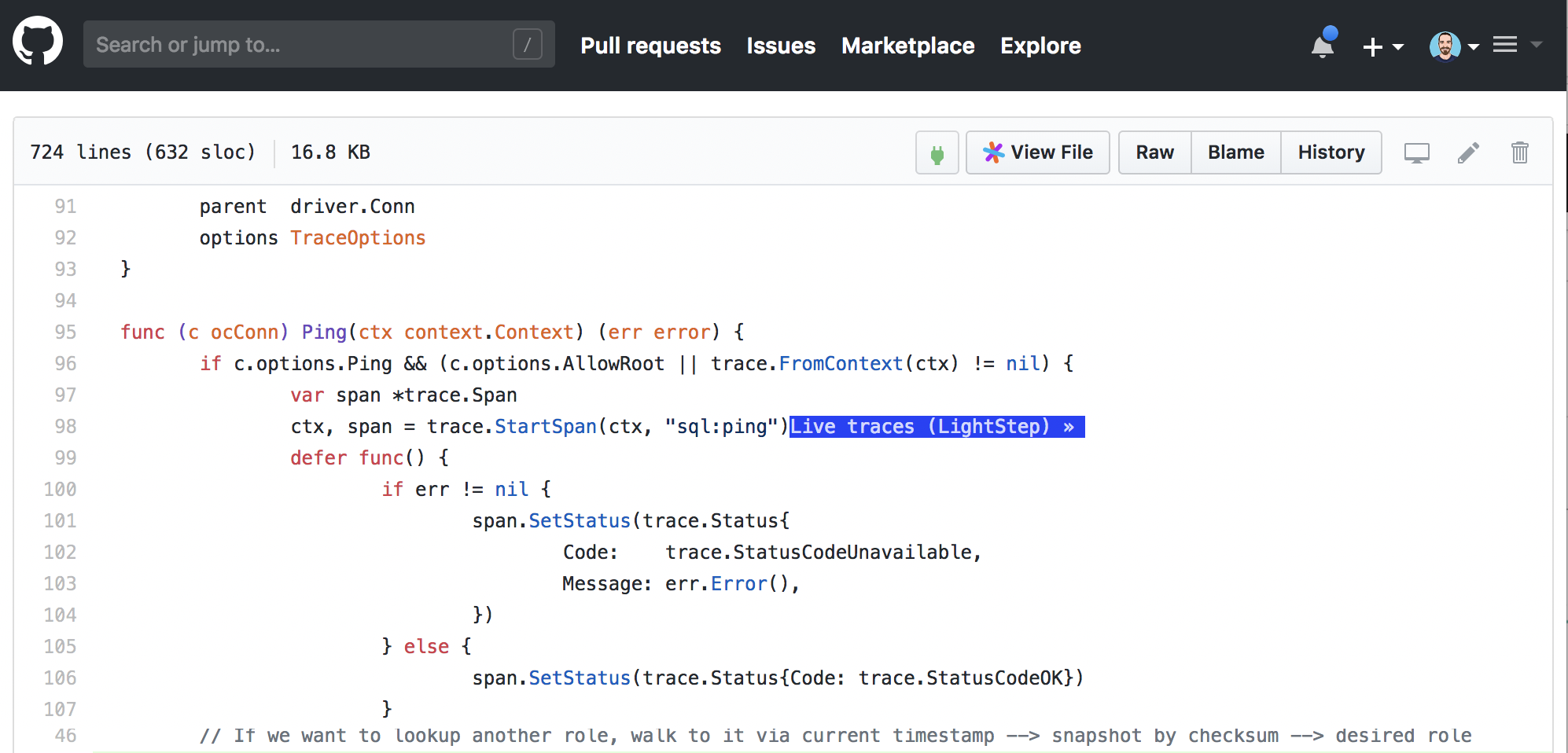1568x753 pixels.
Task: Click SetStatus on line 101
Action: (580, 521)
